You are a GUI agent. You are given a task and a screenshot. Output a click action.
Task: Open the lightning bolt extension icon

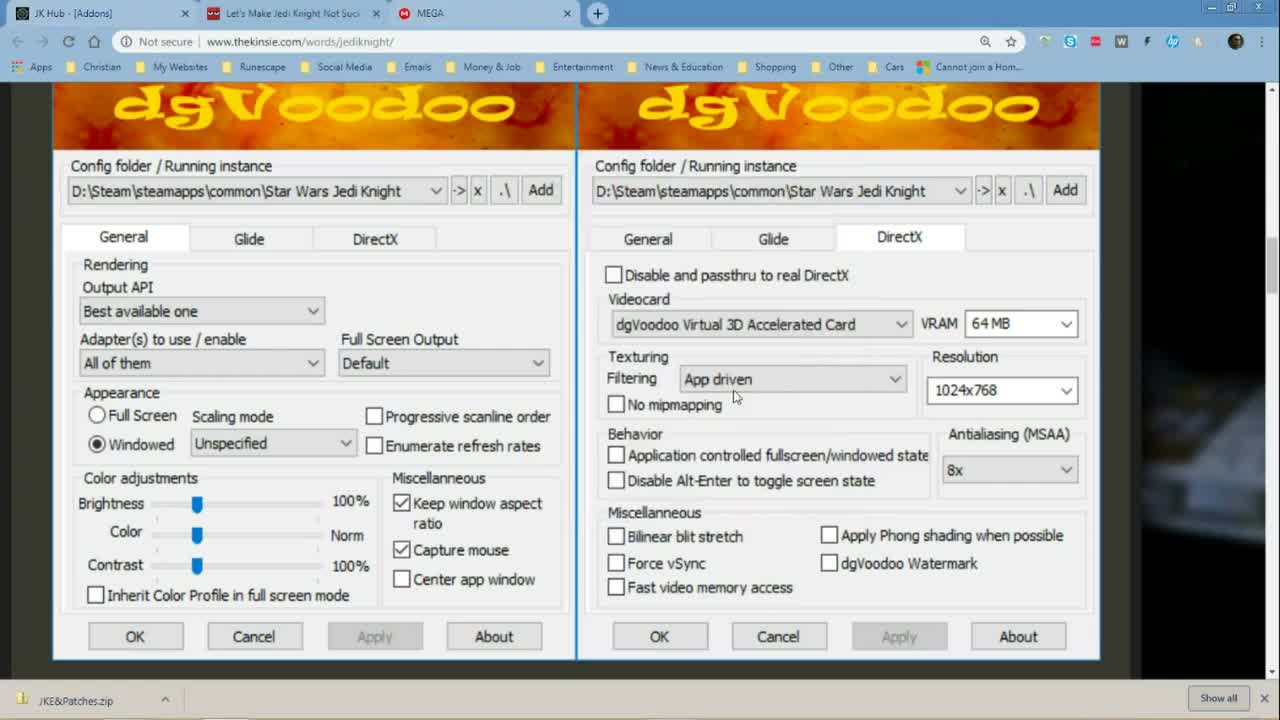pyautogui.click(x=1147, y=41)
